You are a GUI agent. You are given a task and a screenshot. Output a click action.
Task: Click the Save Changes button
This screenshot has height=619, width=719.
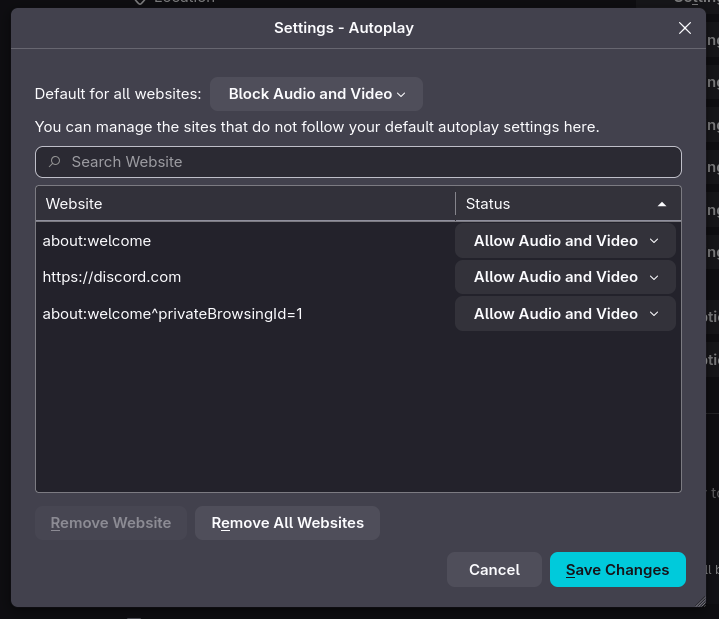pyautogui.click(x=617, y=570)
